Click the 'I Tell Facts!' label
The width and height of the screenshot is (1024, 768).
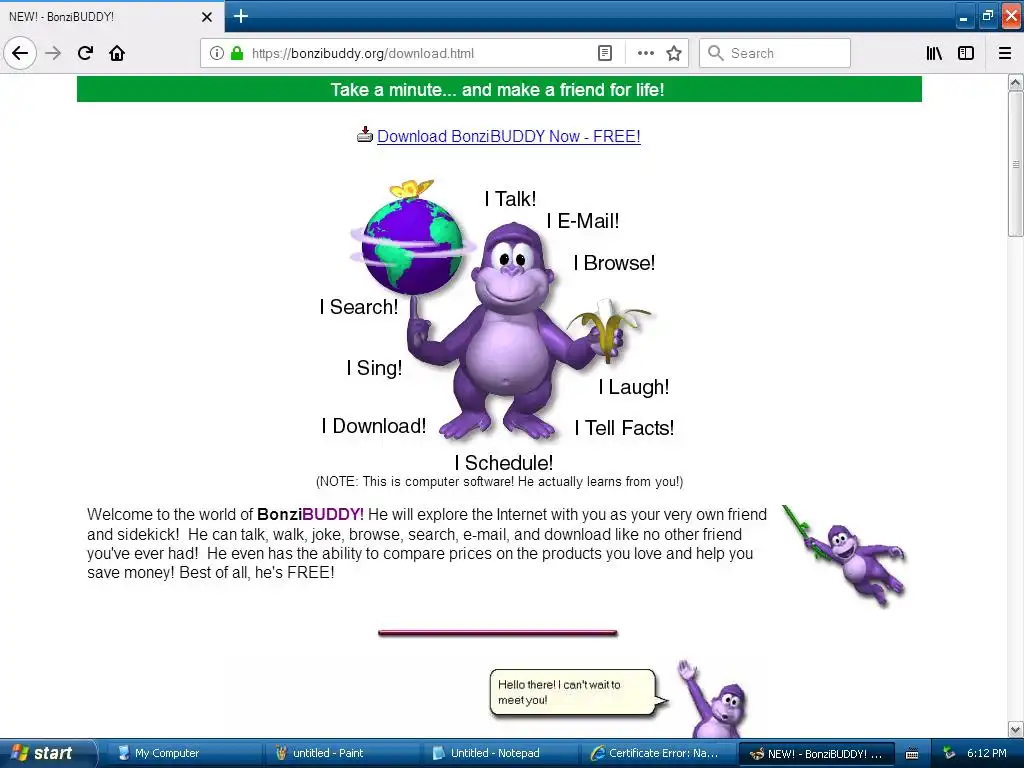click(624, 428)
